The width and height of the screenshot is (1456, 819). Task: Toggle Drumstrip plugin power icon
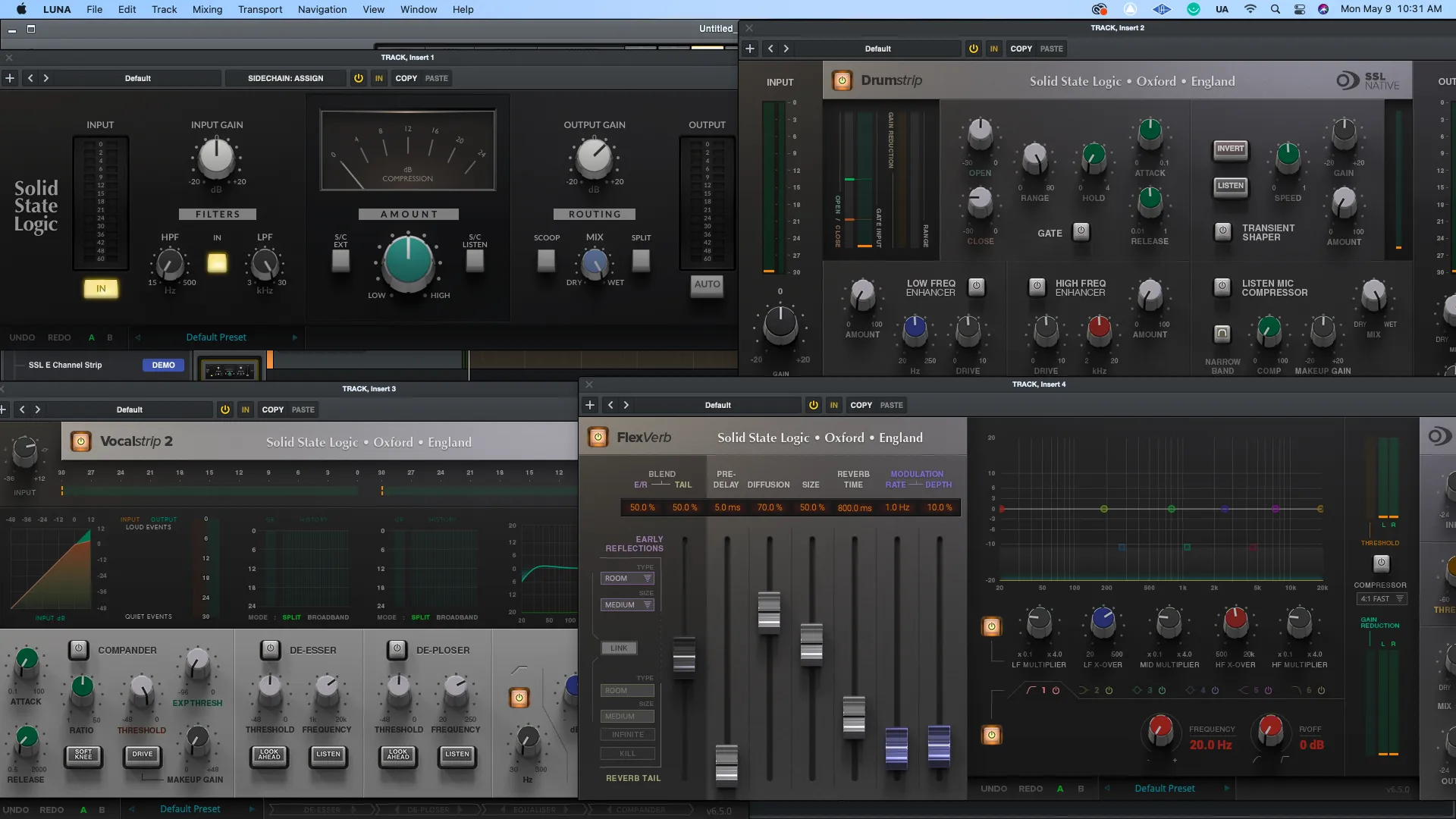click(842, 80)
